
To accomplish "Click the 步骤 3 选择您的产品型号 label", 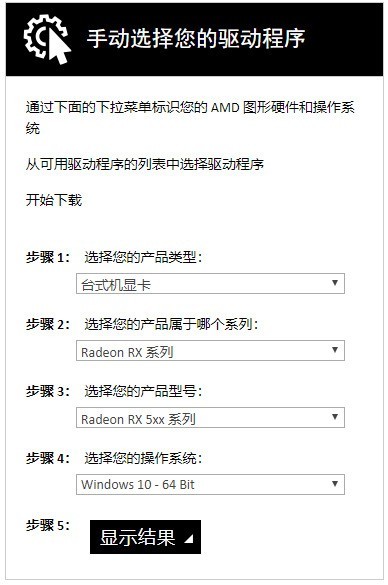I will click(114, 391).
